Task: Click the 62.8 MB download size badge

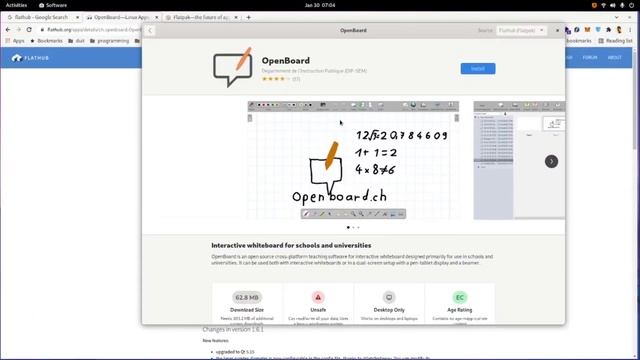Action: tap(247, 297)
